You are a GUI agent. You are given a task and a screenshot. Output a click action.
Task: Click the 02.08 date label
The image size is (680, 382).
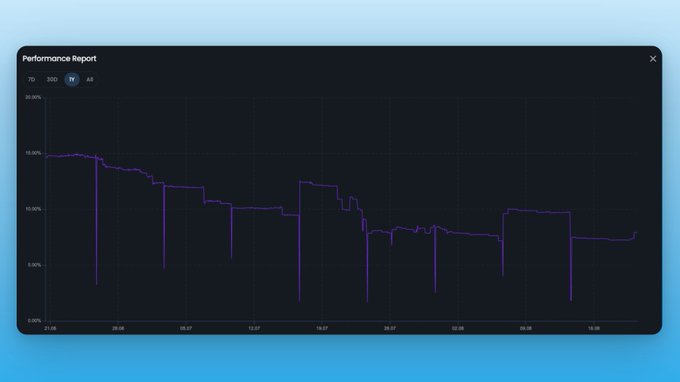[x=458, y=329]
